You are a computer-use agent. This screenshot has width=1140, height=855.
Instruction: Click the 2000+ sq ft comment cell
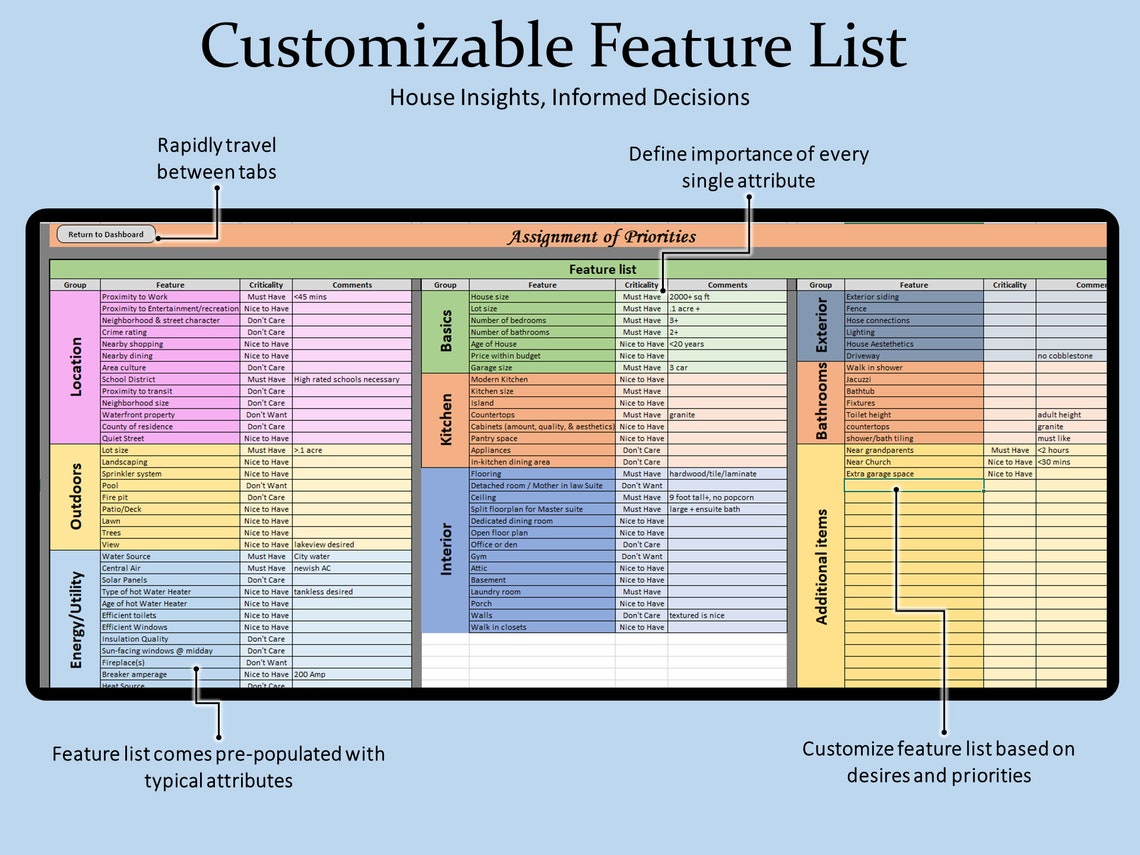click(x=727, y=296)
